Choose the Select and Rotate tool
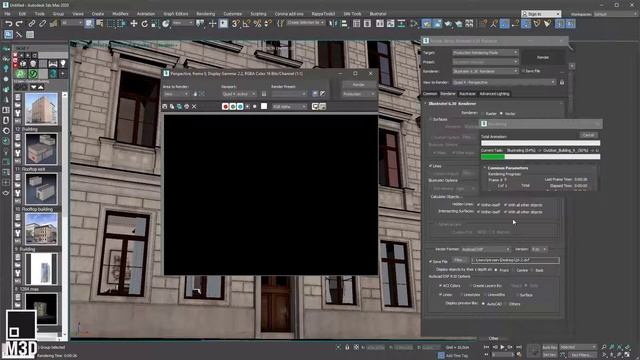The width and height of the screenshot is (640, 360). click(144, 24)
